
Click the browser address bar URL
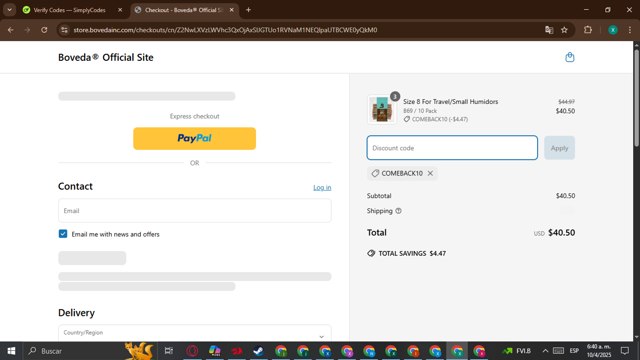tap(225, 30)
